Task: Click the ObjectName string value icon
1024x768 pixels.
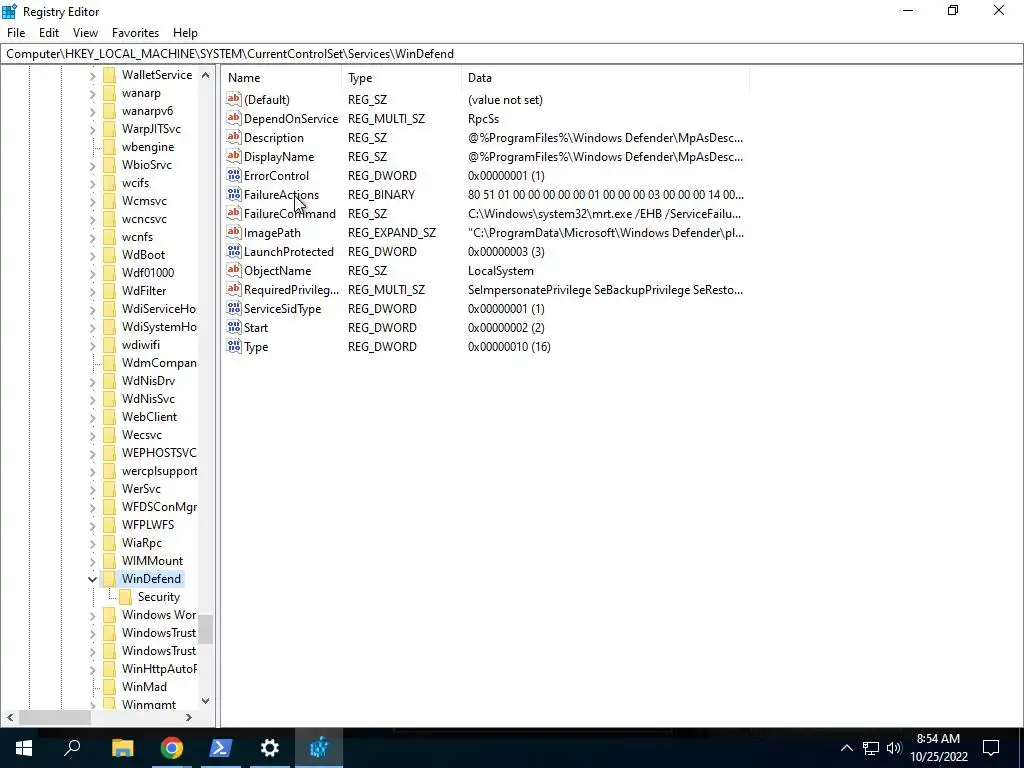Action: (234, 270)
